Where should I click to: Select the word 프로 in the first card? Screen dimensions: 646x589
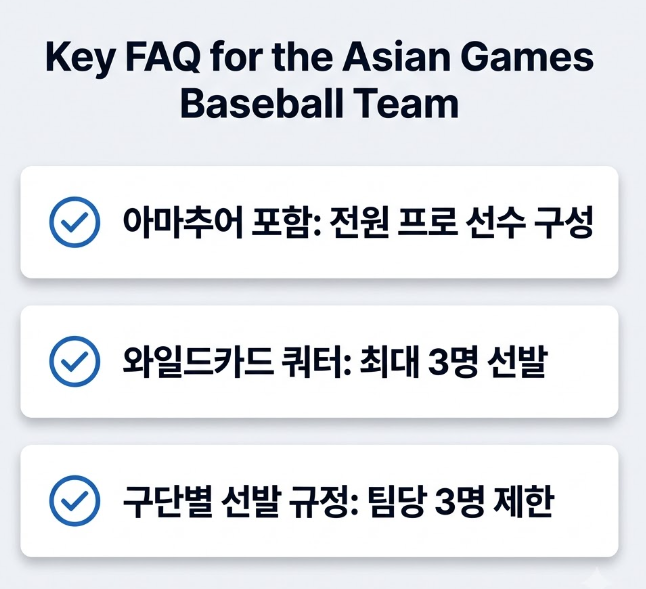(x=428, y=222)
